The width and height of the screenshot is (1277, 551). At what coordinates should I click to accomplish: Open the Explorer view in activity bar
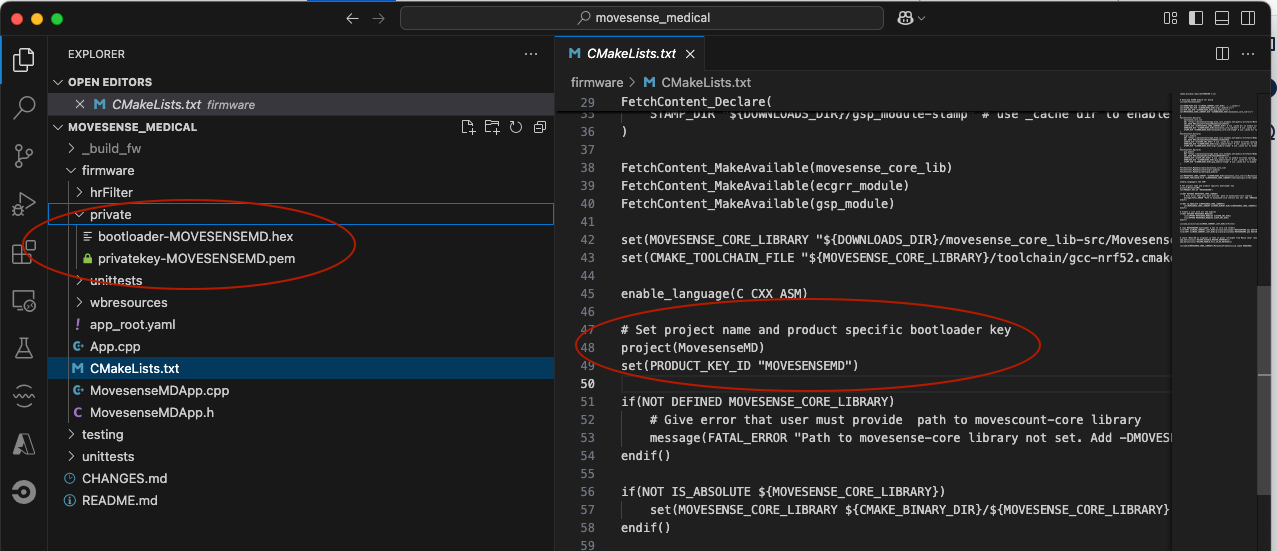[x=24, y=60]
